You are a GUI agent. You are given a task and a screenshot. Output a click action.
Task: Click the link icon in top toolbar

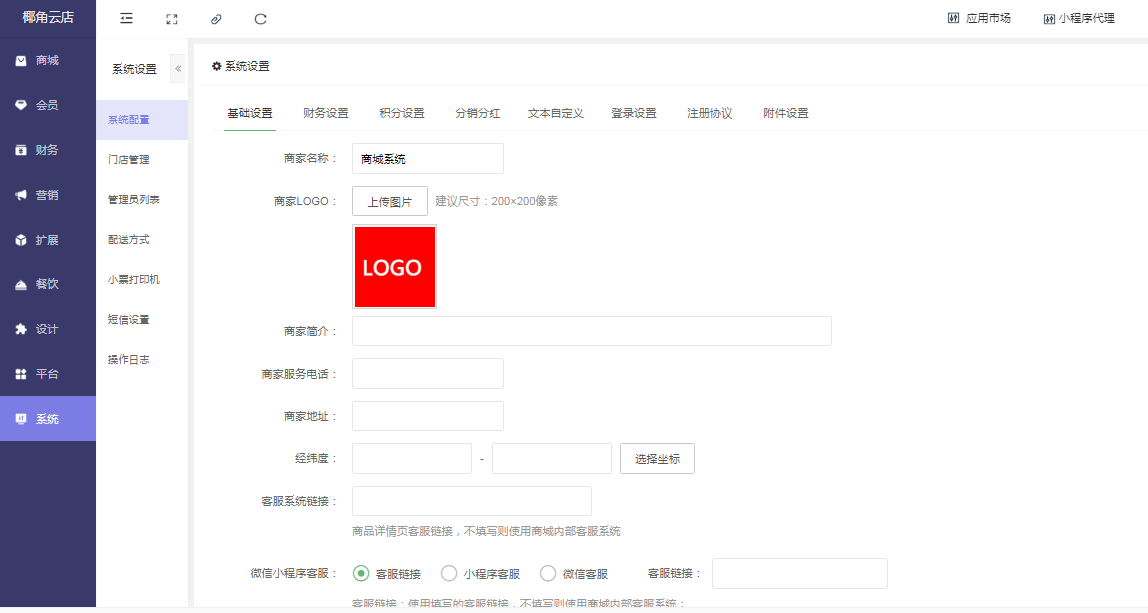coord(216,19)
